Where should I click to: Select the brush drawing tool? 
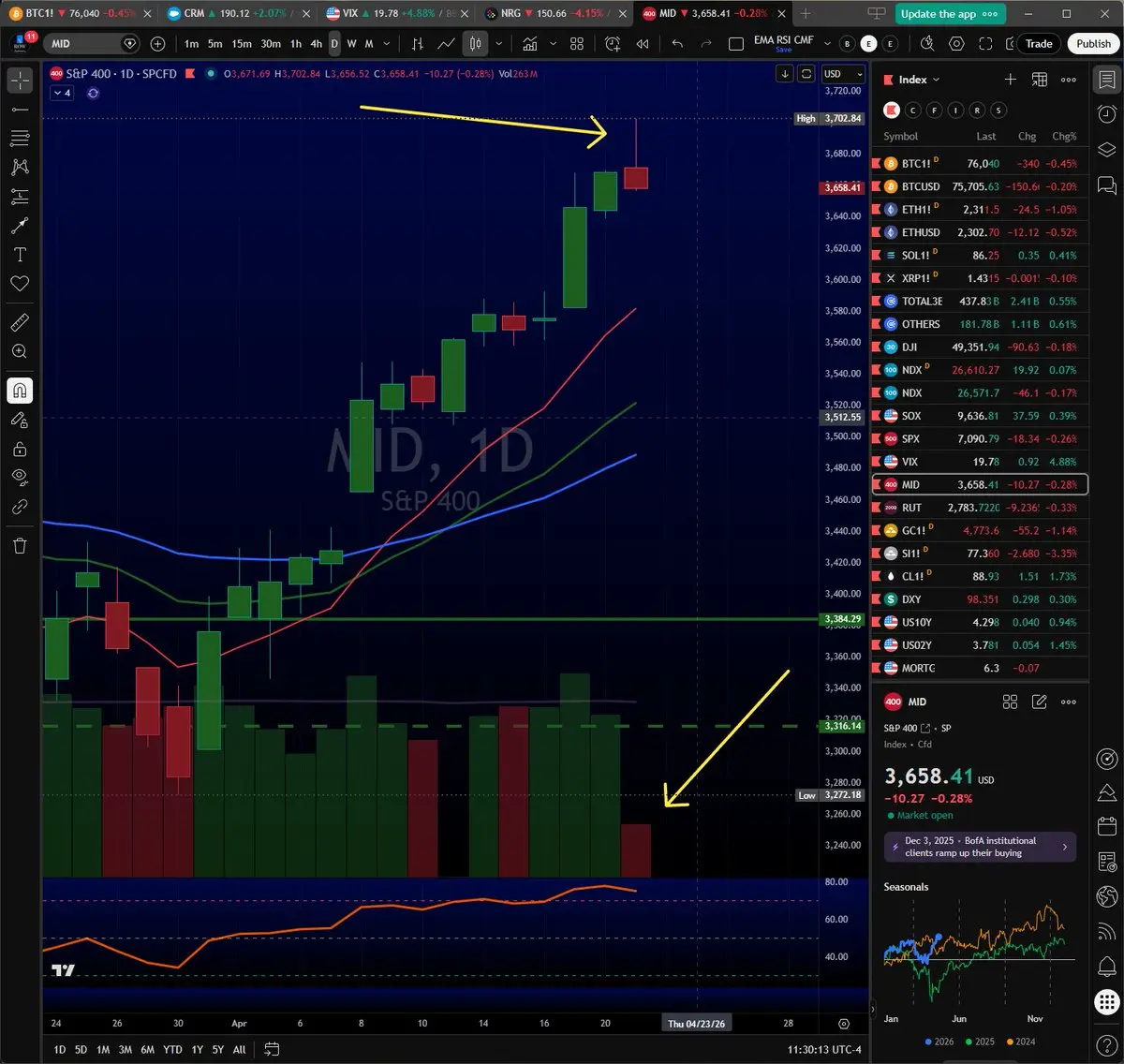click(x=20, y=226)
